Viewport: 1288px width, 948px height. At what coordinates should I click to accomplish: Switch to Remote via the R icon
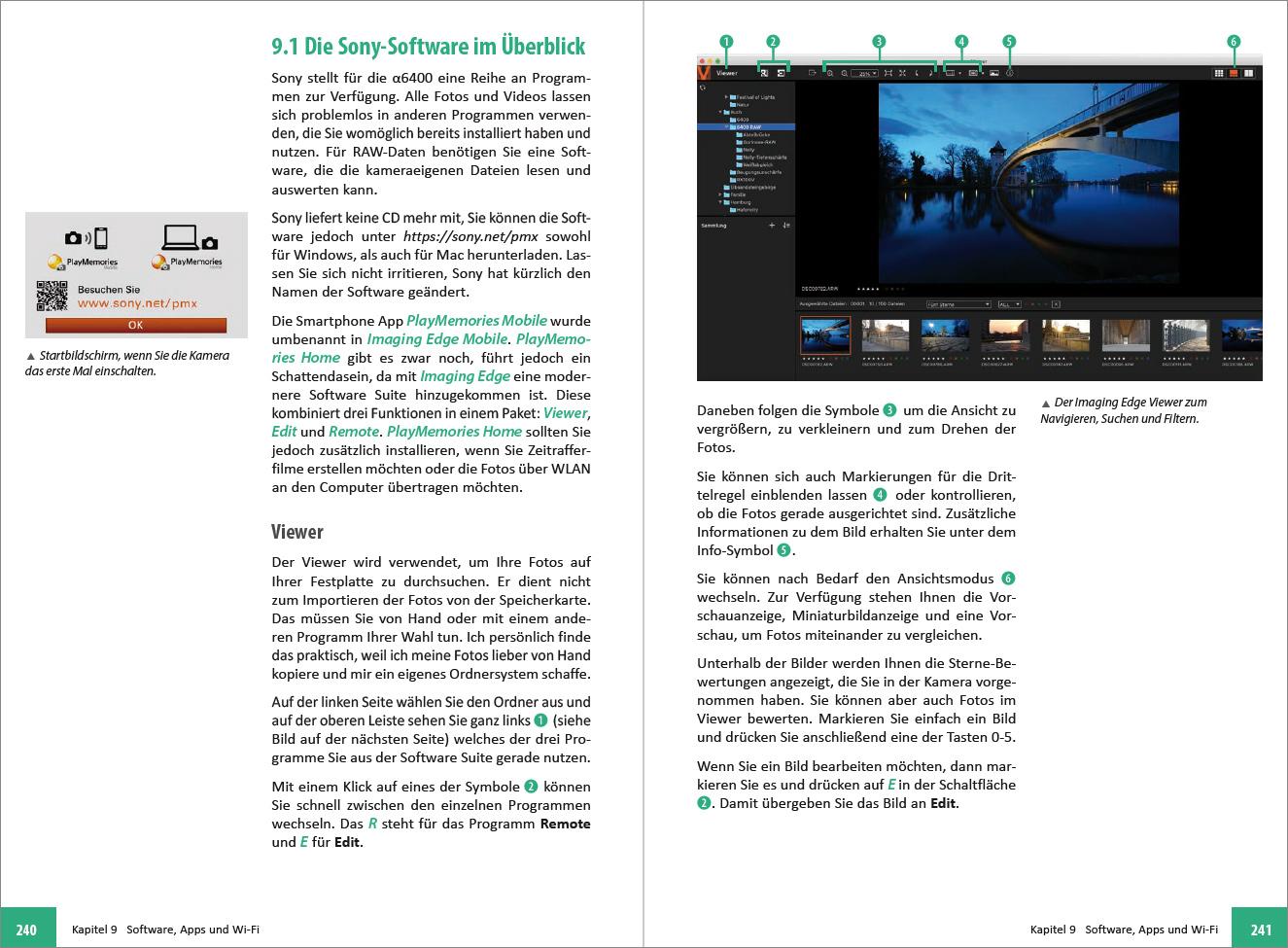click(x=765, y=73)
